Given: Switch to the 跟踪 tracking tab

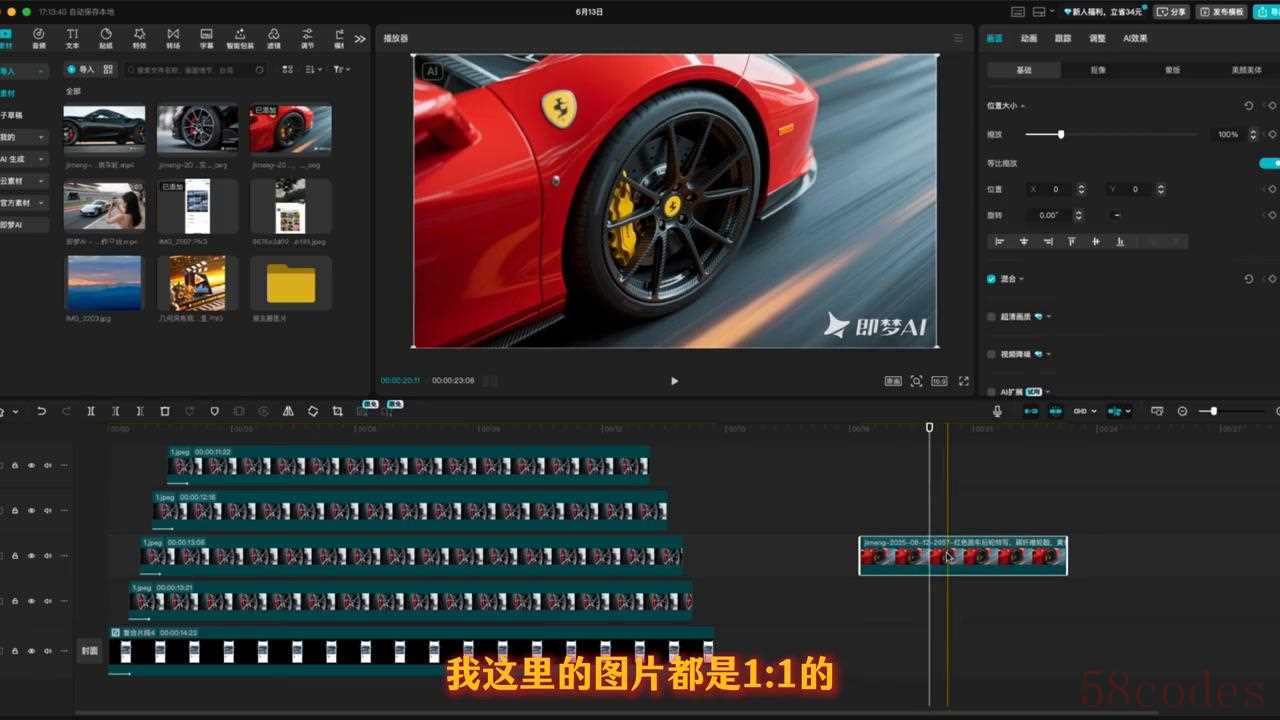Looking at the screenshot, I should click(1063, 38).
